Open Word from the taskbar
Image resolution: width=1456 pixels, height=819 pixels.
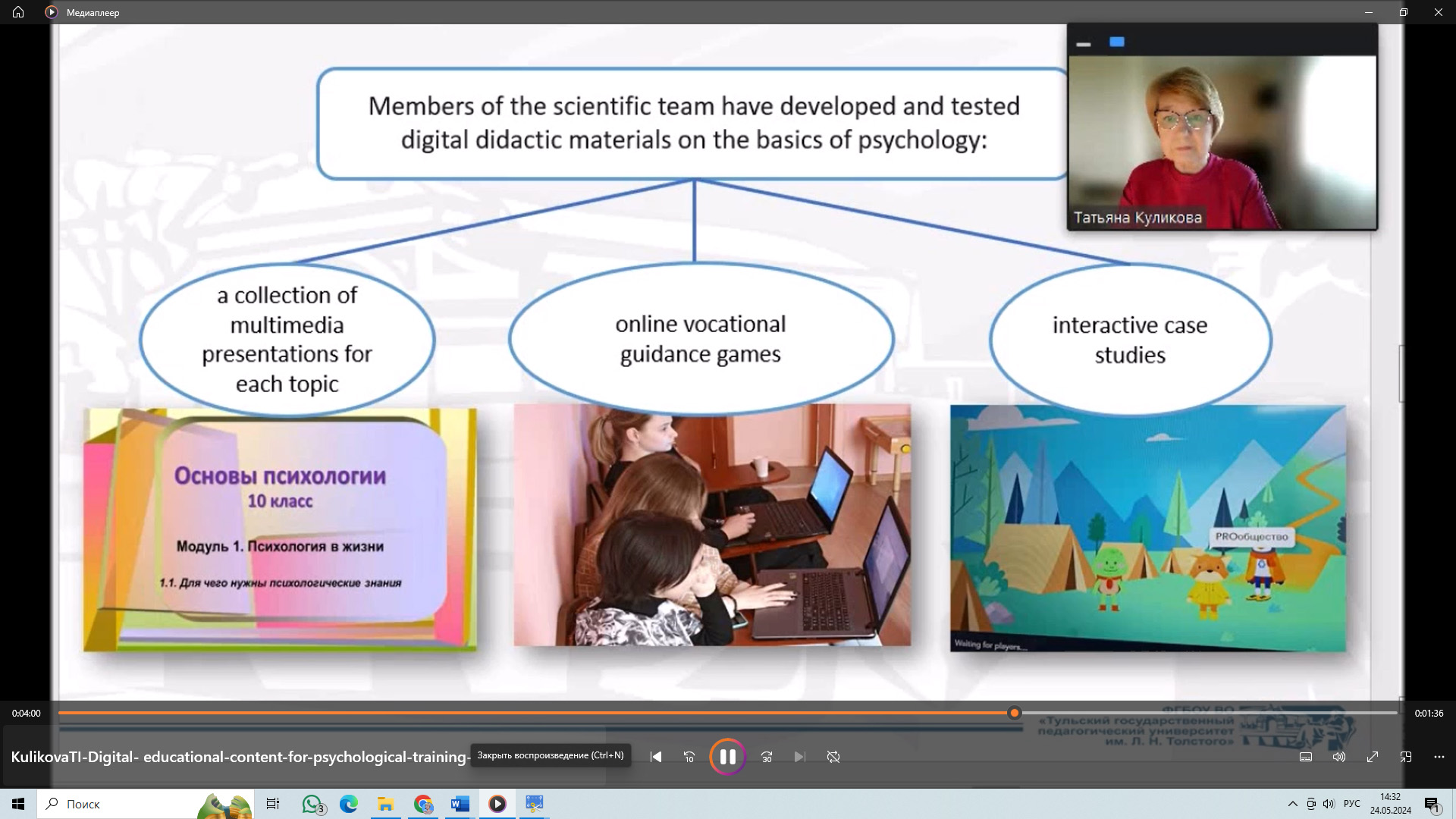[460, 804]
